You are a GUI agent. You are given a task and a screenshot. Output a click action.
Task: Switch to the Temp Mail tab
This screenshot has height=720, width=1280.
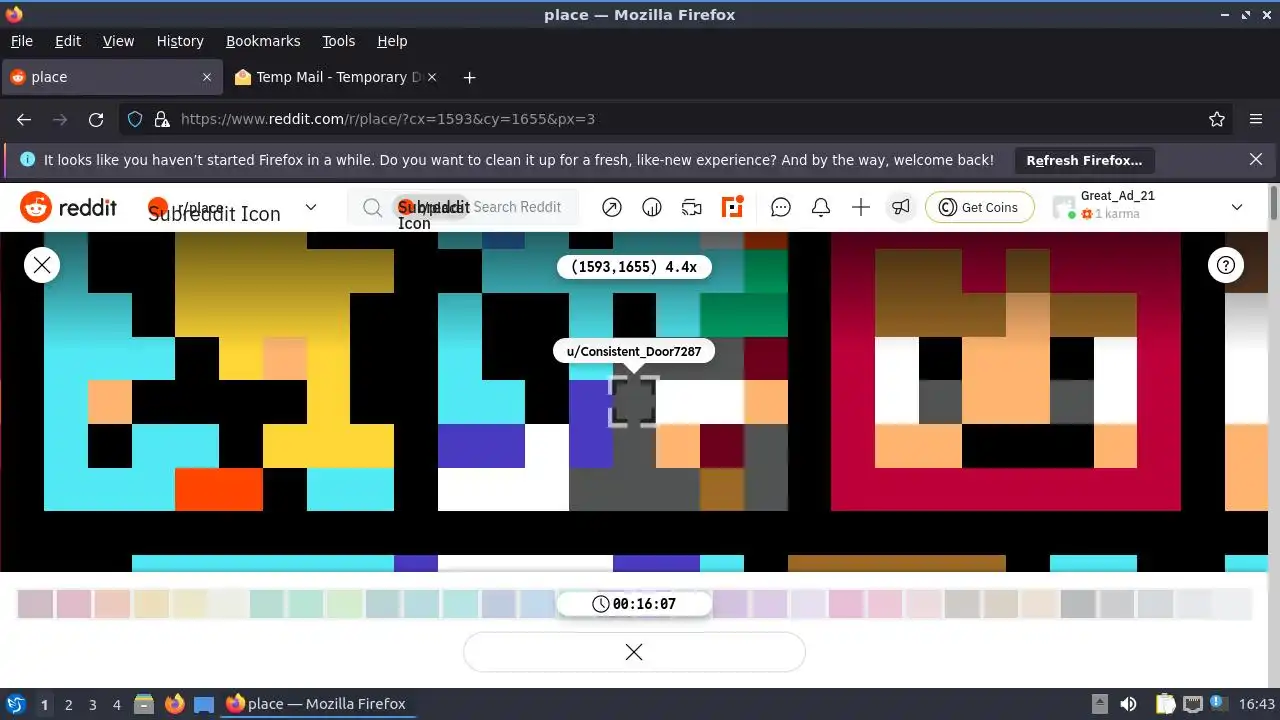338,77
